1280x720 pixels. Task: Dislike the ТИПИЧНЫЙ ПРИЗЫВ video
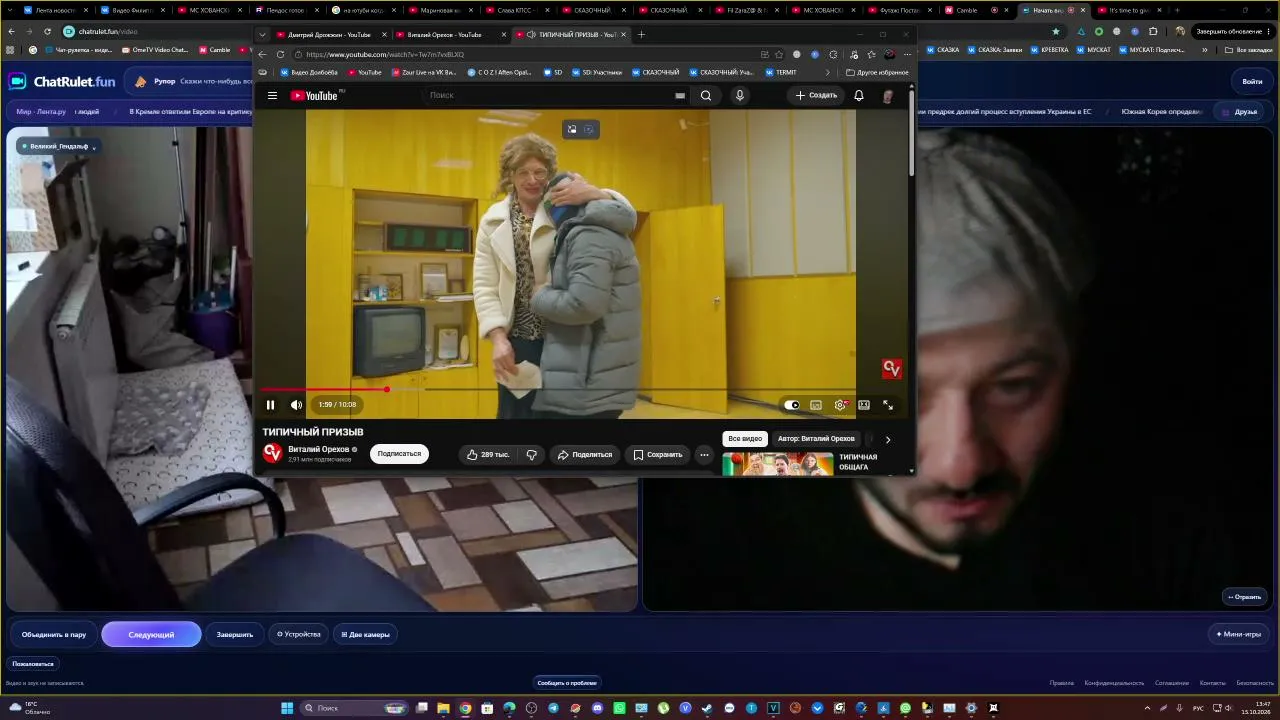pos(532,454)
